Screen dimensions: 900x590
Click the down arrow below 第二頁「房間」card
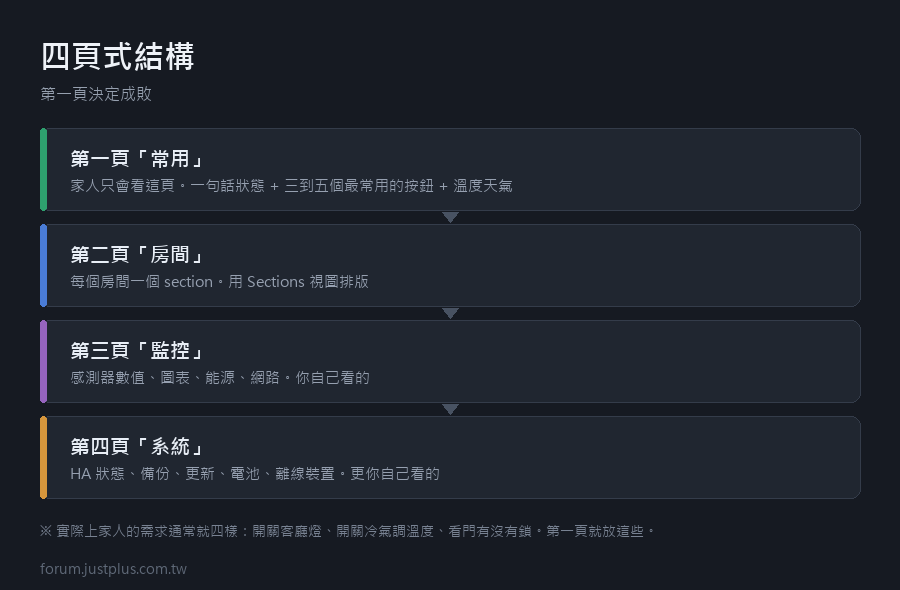coord(451,313)
